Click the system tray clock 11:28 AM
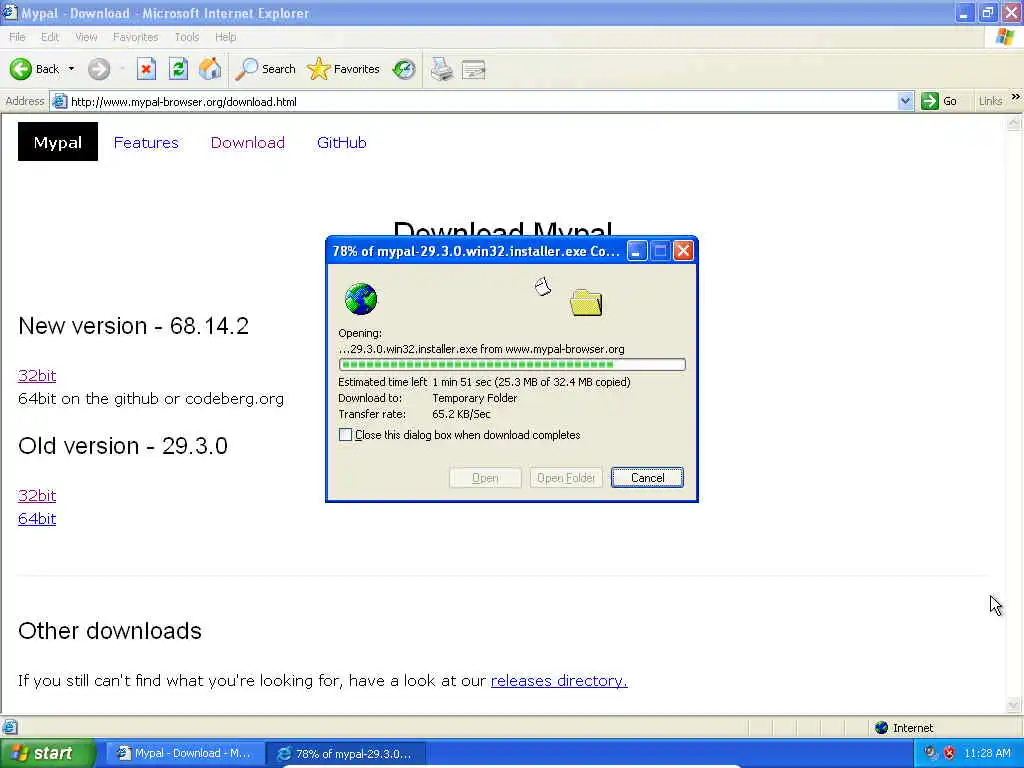 coord(987,753)
